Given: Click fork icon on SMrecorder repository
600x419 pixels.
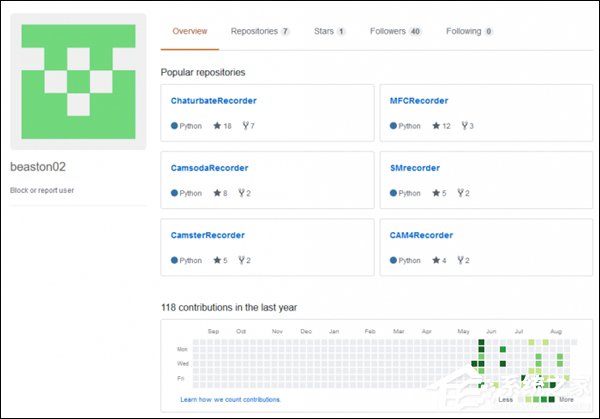Looking at the screenshot, I should pyautogui.click(x=459, y=193).
